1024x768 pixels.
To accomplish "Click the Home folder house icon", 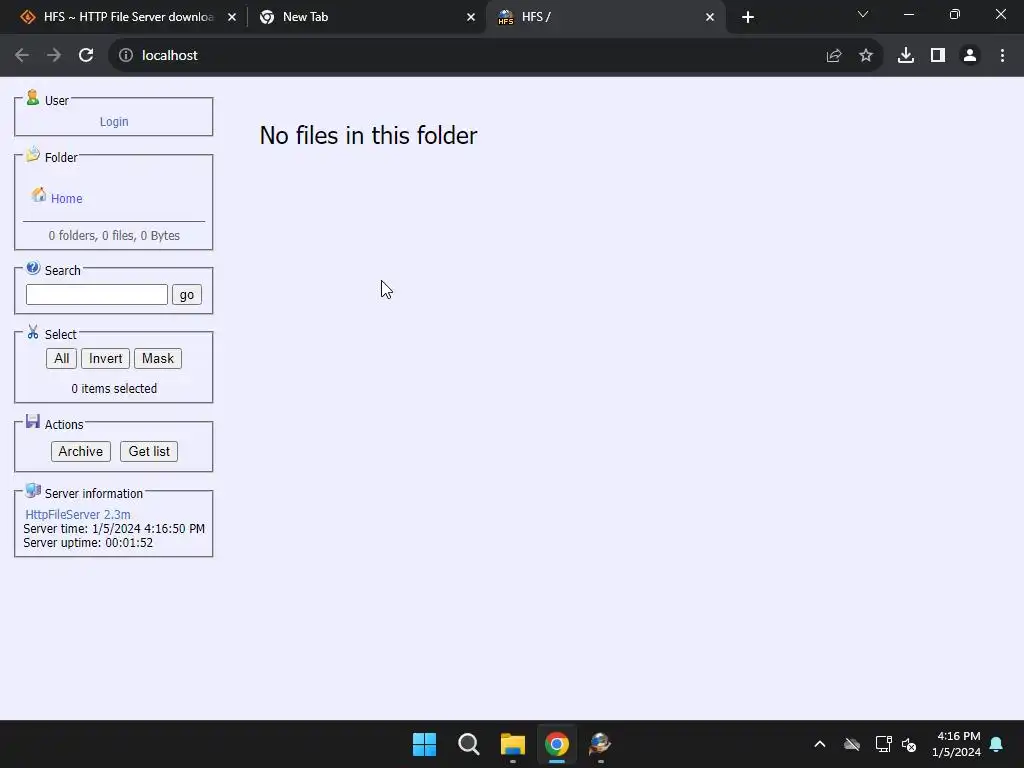I will click(39, 195).
